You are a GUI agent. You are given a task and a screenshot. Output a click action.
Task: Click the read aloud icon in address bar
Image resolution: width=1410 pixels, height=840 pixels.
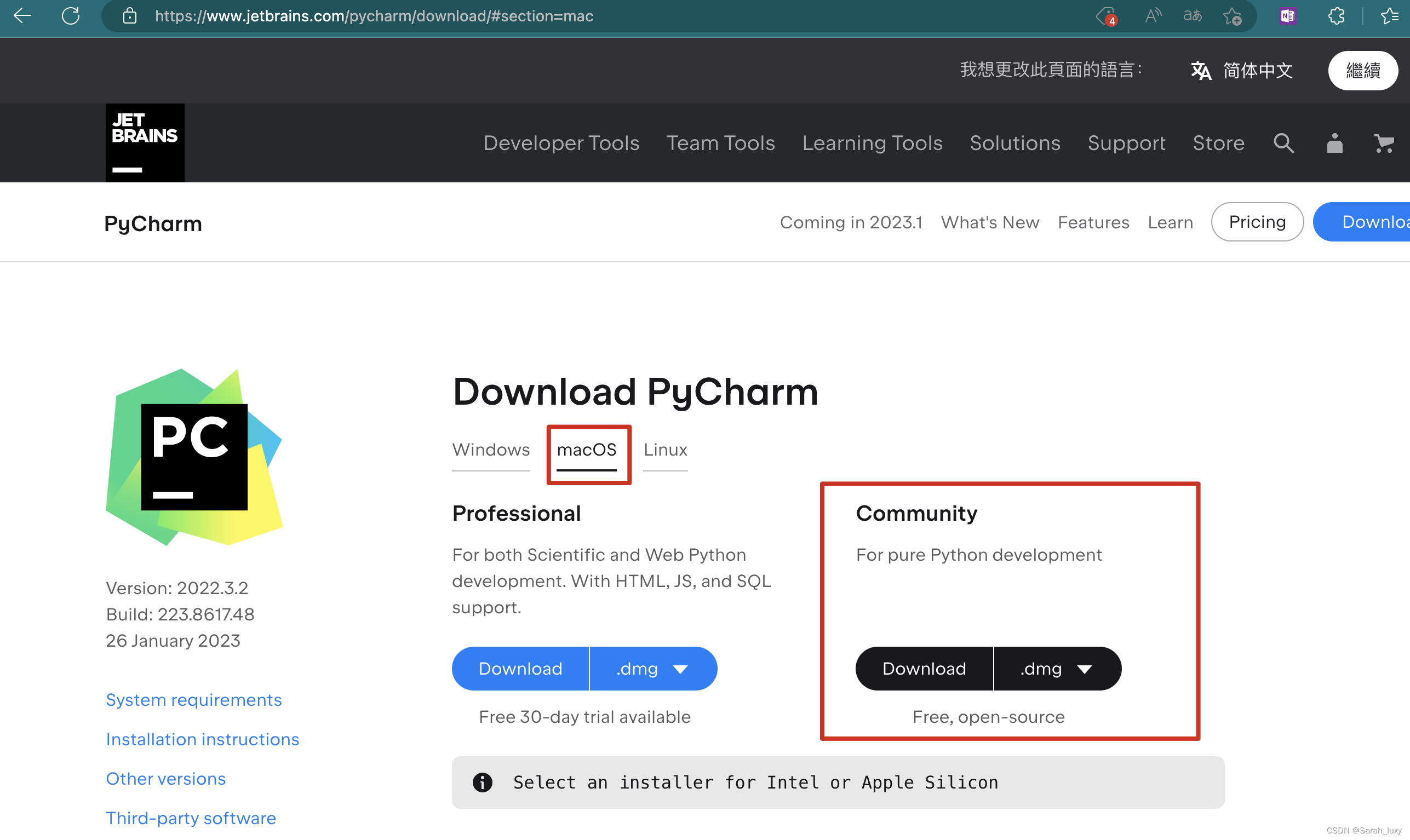click(x=1153, y=16)
